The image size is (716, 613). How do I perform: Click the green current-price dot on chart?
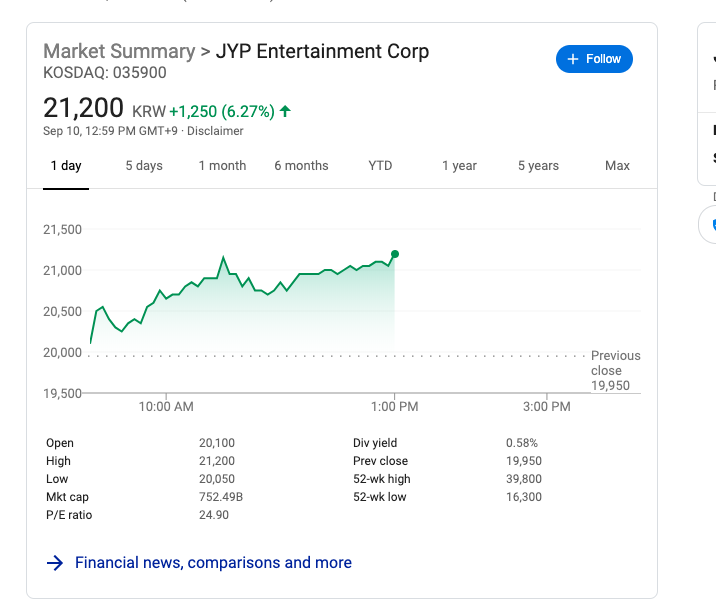[x=395, y=254]
